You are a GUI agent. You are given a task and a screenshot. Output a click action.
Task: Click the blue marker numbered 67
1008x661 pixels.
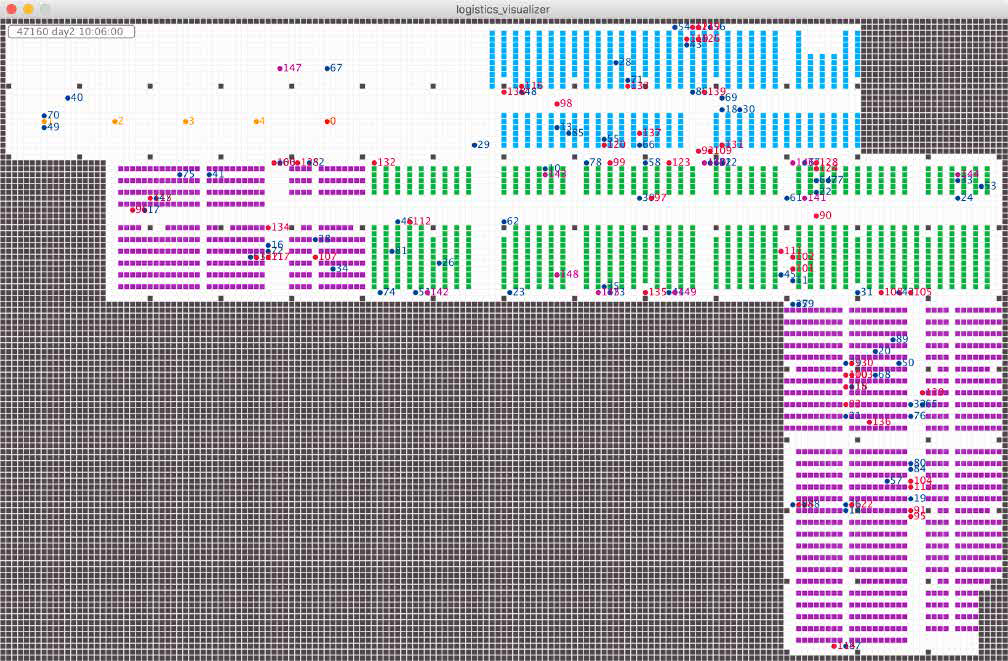[327, 68]
